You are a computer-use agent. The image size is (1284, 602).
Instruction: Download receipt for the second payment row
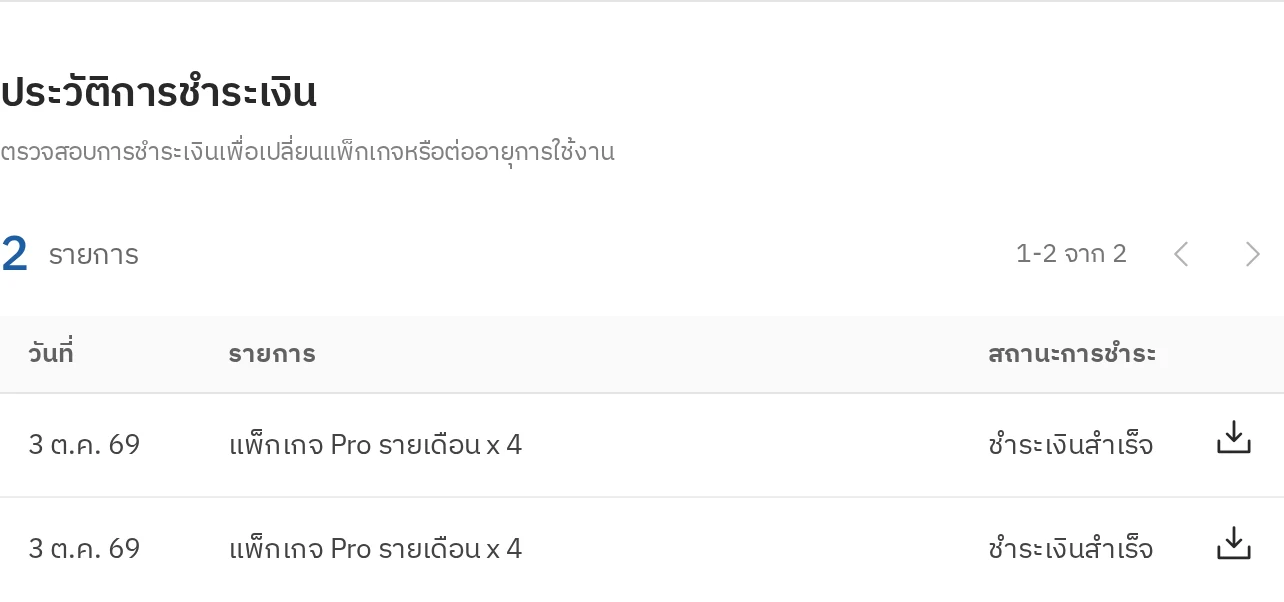(1234, 543)
